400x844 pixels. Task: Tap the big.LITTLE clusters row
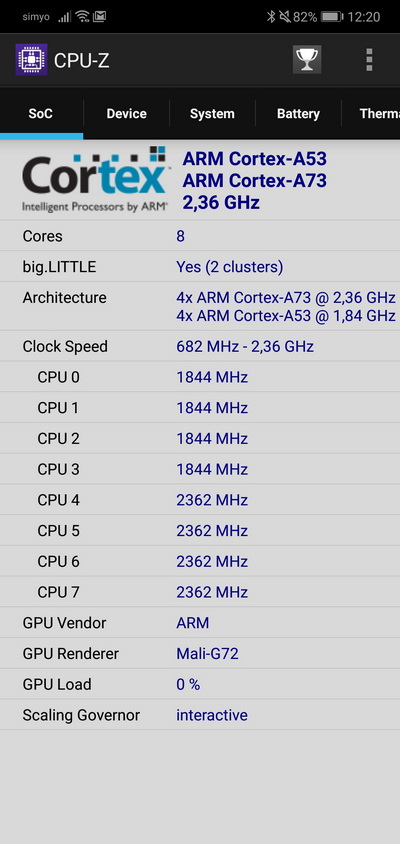pyautogui.click(x=200, y=266)
